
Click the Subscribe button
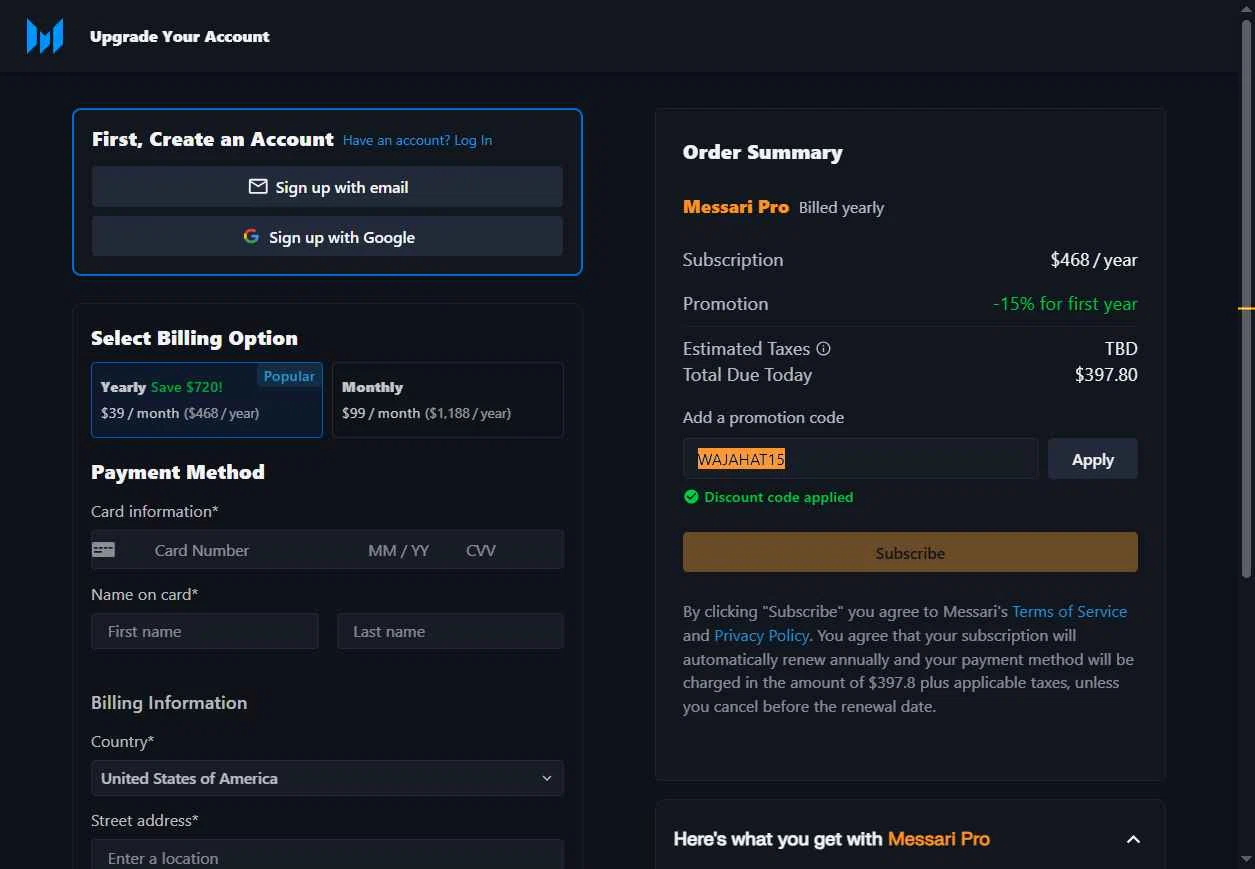click(910, 552)
